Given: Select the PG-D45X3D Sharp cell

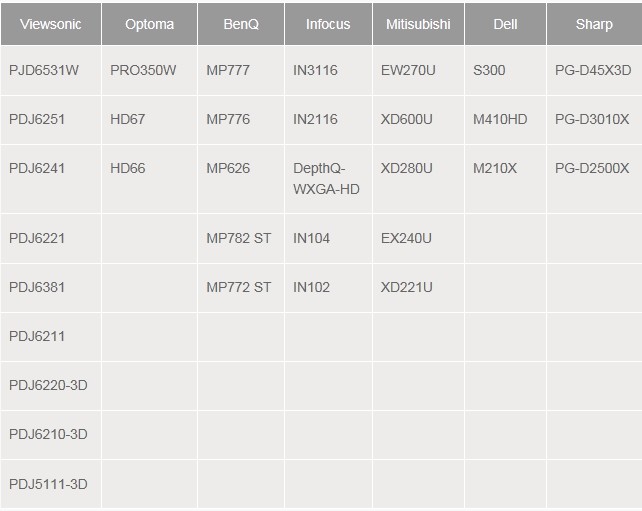Looking at the screenshot, I should (595, 70).
